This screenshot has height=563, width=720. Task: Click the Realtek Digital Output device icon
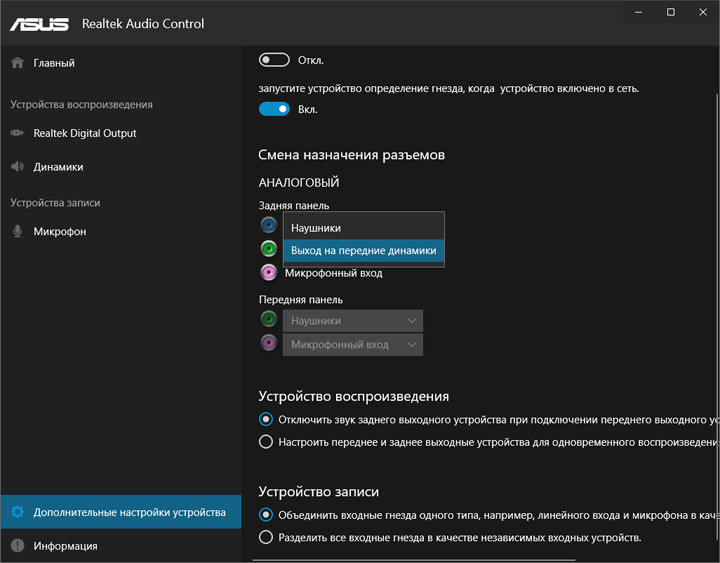click(17, 133)
